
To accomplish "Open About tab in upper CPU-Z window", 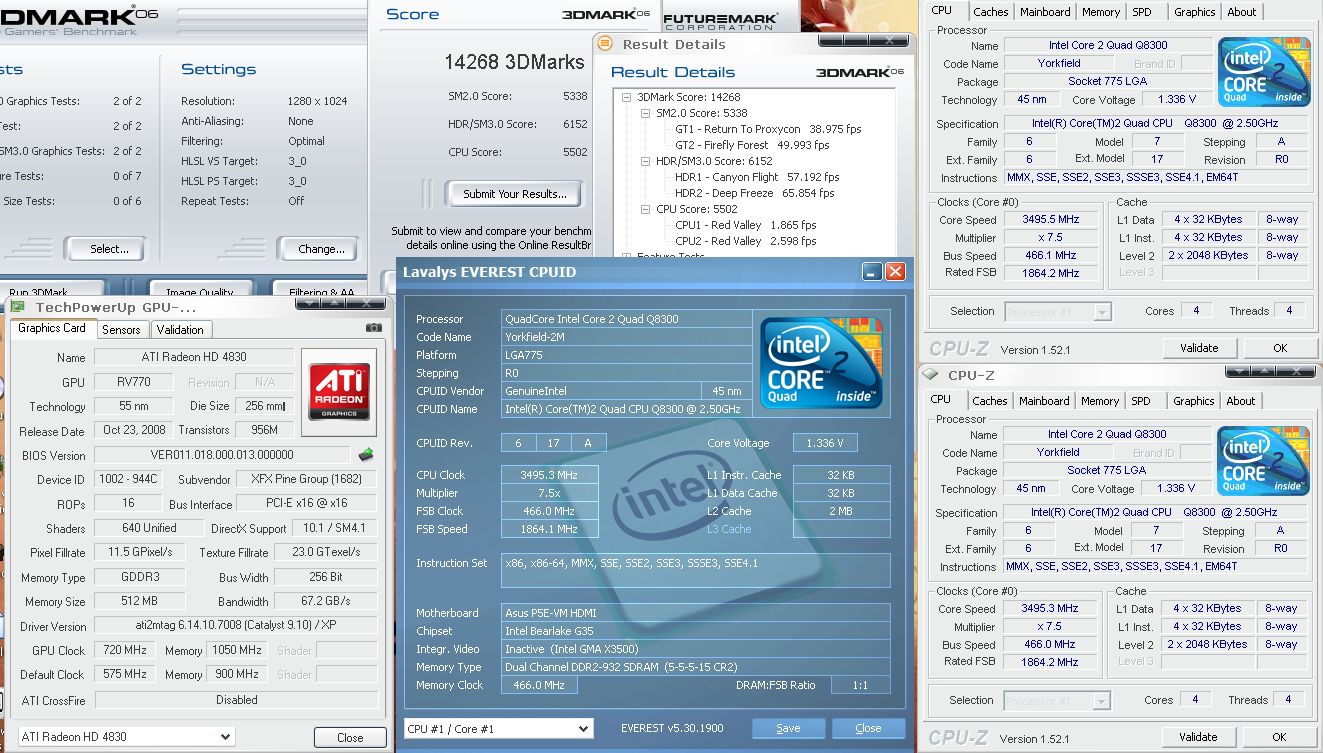I will [1242, 12].
